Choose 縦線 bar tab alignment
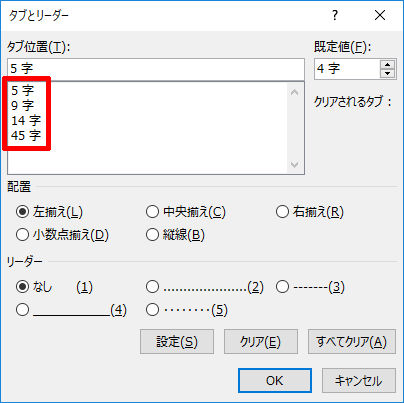The height and width of the screenshot is (403, 404). (x=175, y=235)
